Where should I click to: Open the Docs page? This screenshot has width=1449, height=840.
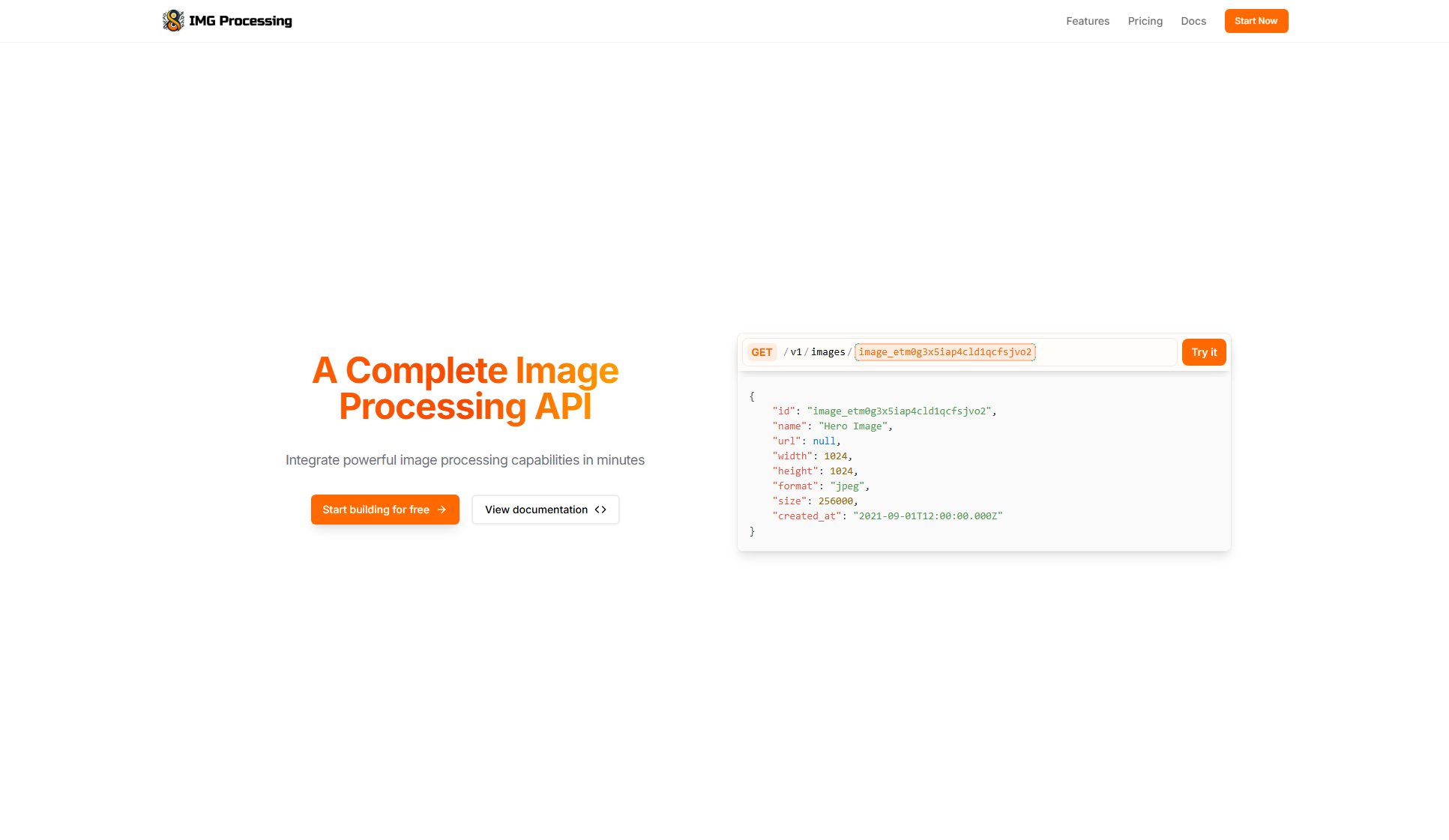pos(1193,21)
